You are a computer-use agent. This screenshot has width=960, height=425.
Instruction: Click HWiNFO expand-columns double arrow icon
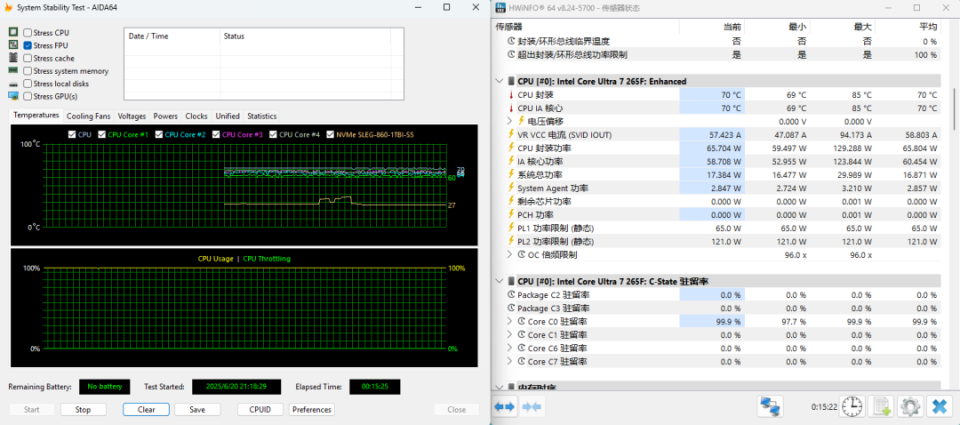pos(505,407)
